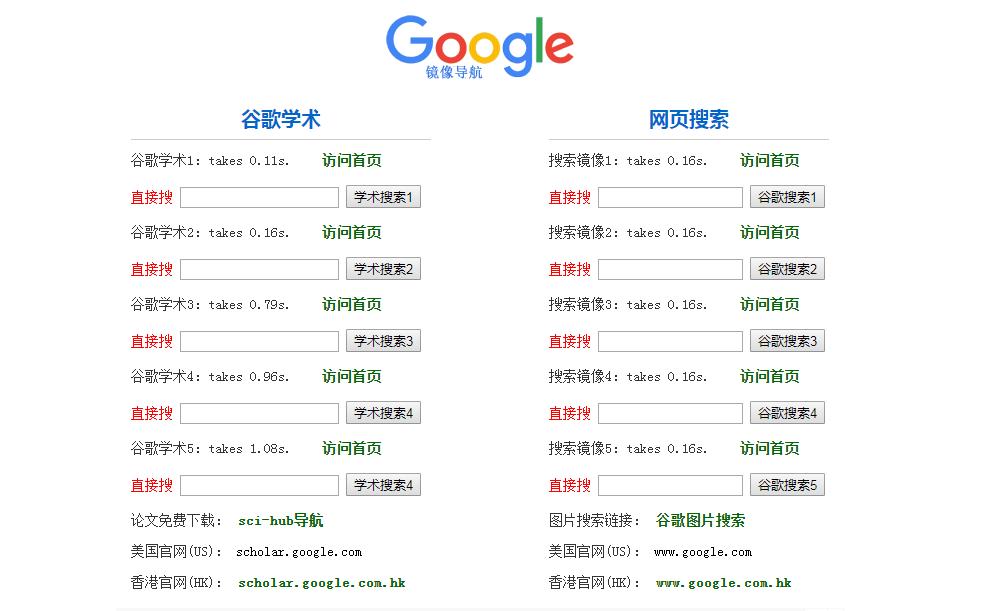The image size is (997, 611).
Task: Open the scholar.google.com link
Action: pos(297,551)
